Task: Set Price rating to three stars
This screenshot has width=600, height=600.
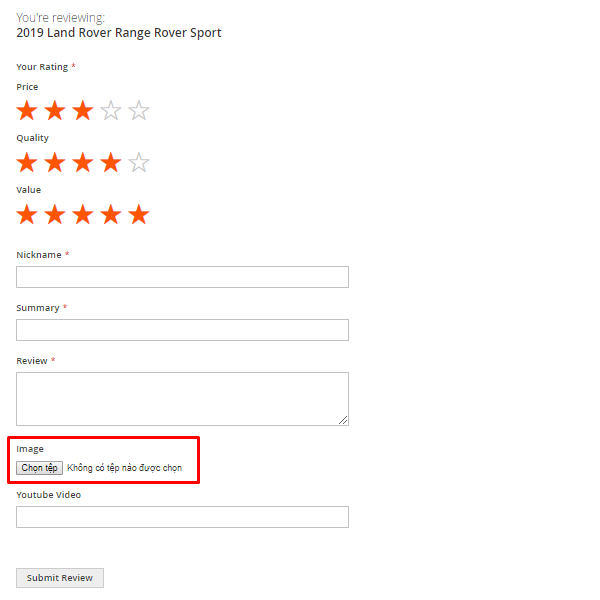Action: (x=83, y=111)
